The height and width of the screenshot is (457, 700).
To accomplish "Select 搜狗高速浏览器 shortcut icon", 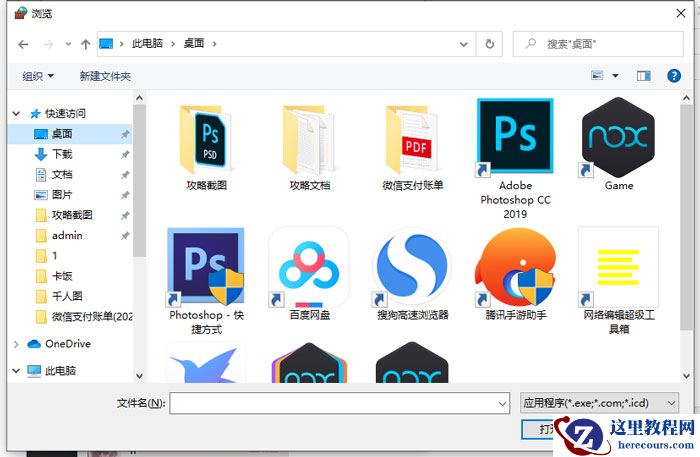I will pos(412,267).
